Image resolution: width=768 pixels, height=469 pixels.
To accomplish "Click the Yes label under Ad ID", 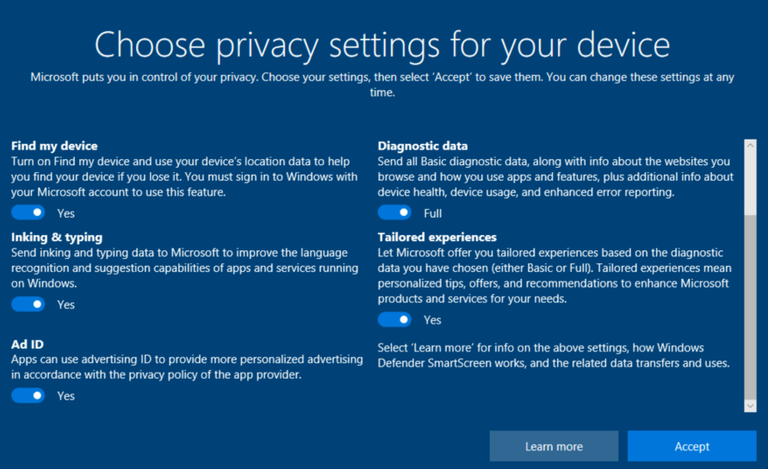I will 66,396.
